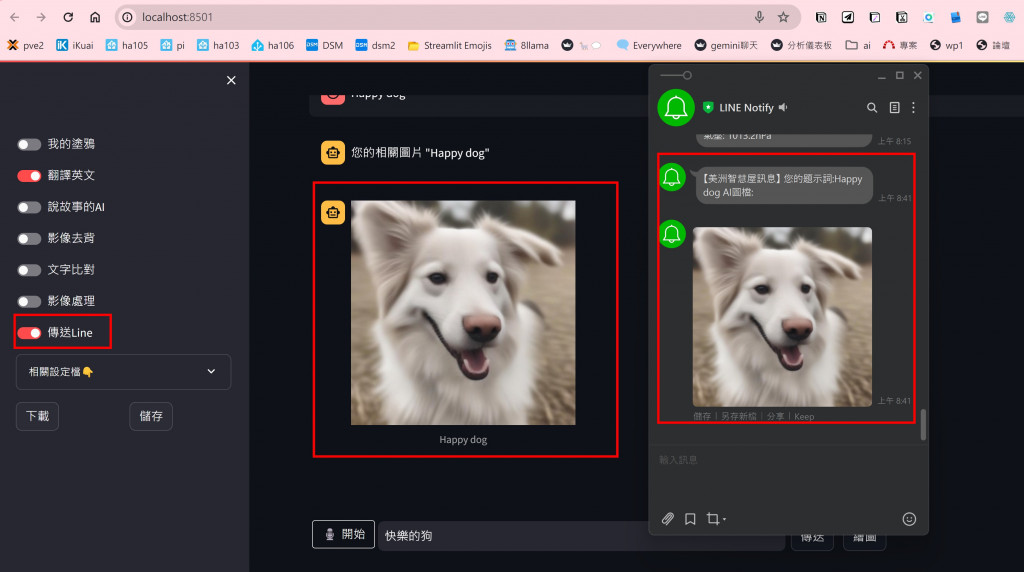
Task: Click Keep under the LINE photo
Action: coord(804,417)
